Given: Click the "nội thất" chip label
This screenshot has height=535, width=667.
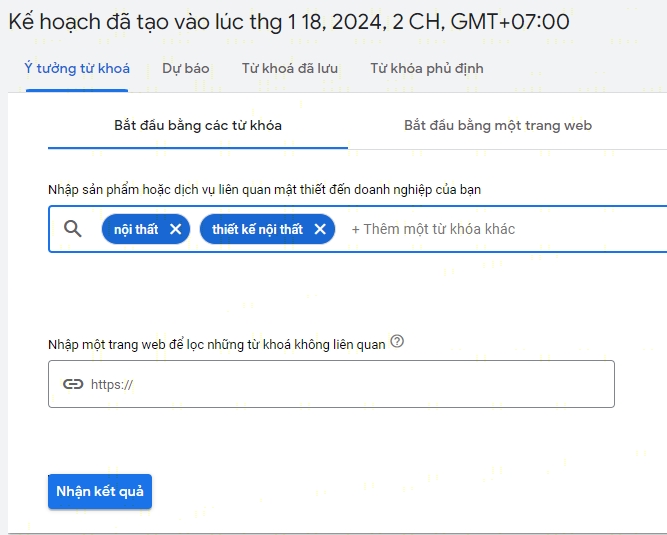Looking at the screenshot, I should tap(136, 229).
